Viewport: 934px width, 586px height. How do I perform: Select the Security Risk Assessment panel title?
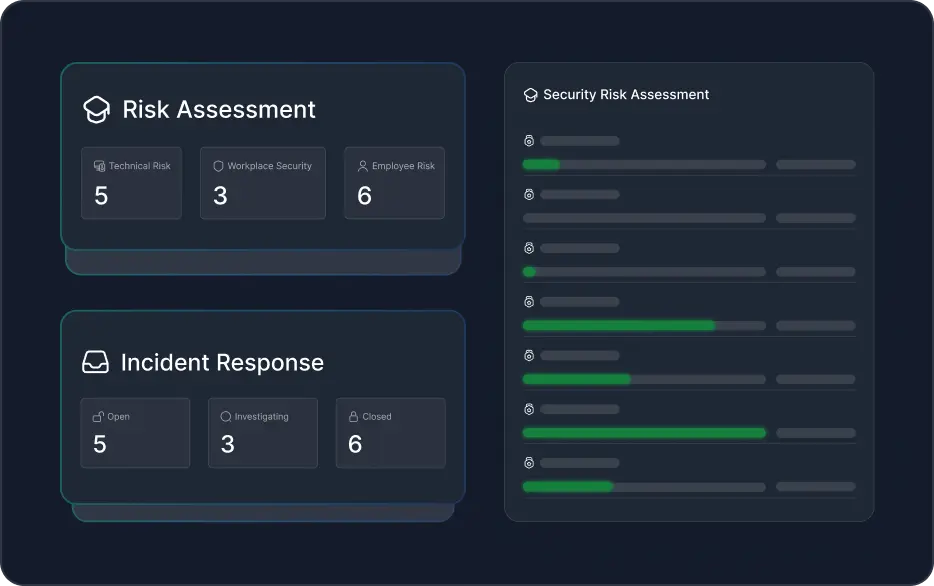tap(625, 94)
